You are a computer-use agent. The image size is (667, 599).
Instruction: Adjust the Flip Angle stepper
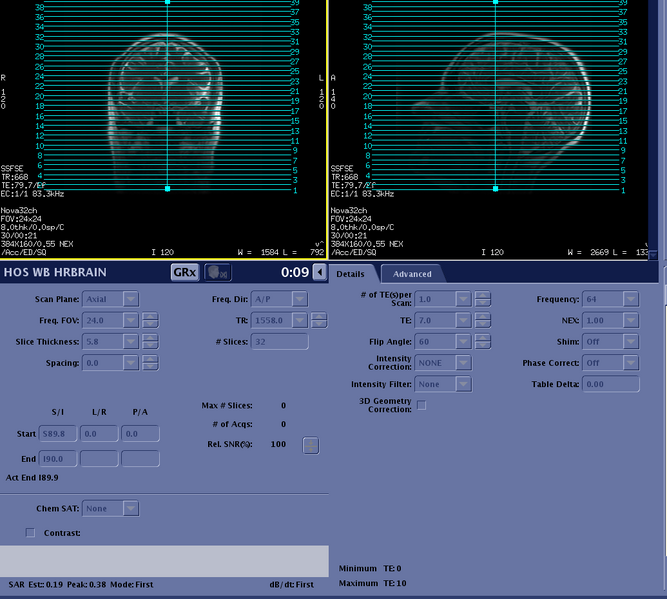[483, 342]
